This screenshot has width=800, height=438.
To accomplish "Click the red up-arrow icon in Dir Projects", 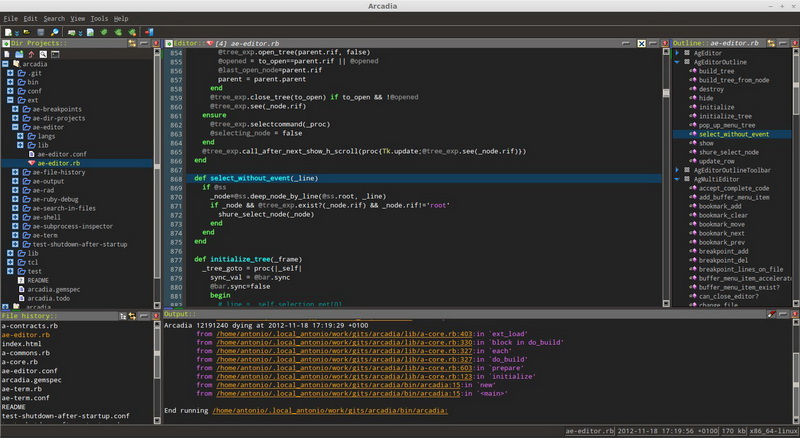I will tap(31, 54).
